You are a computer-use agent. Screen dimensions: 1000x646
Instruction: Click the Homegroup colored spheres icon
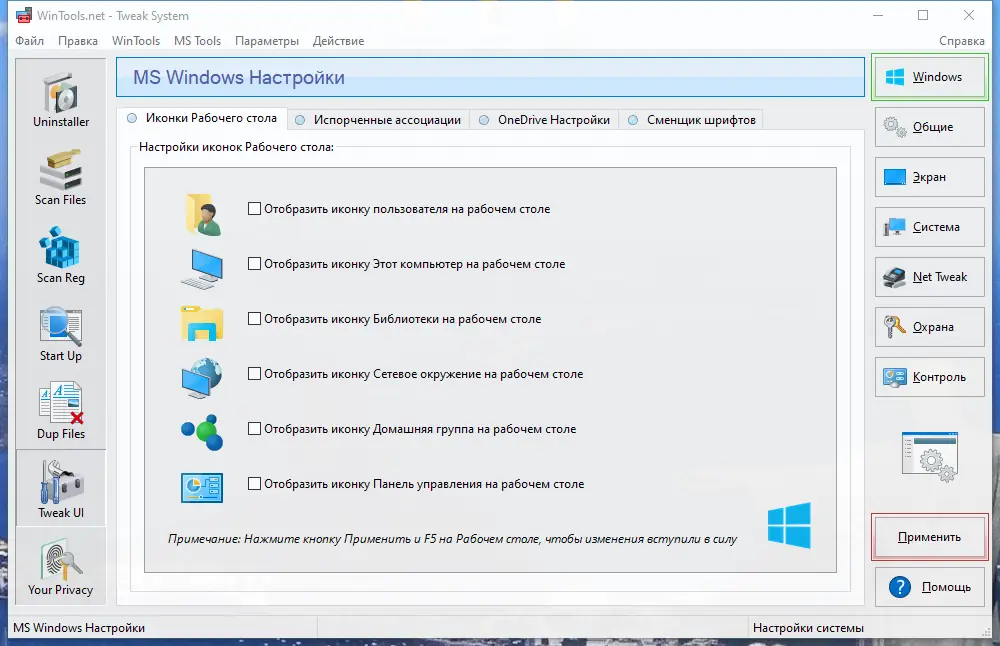(x=202, y=432)
